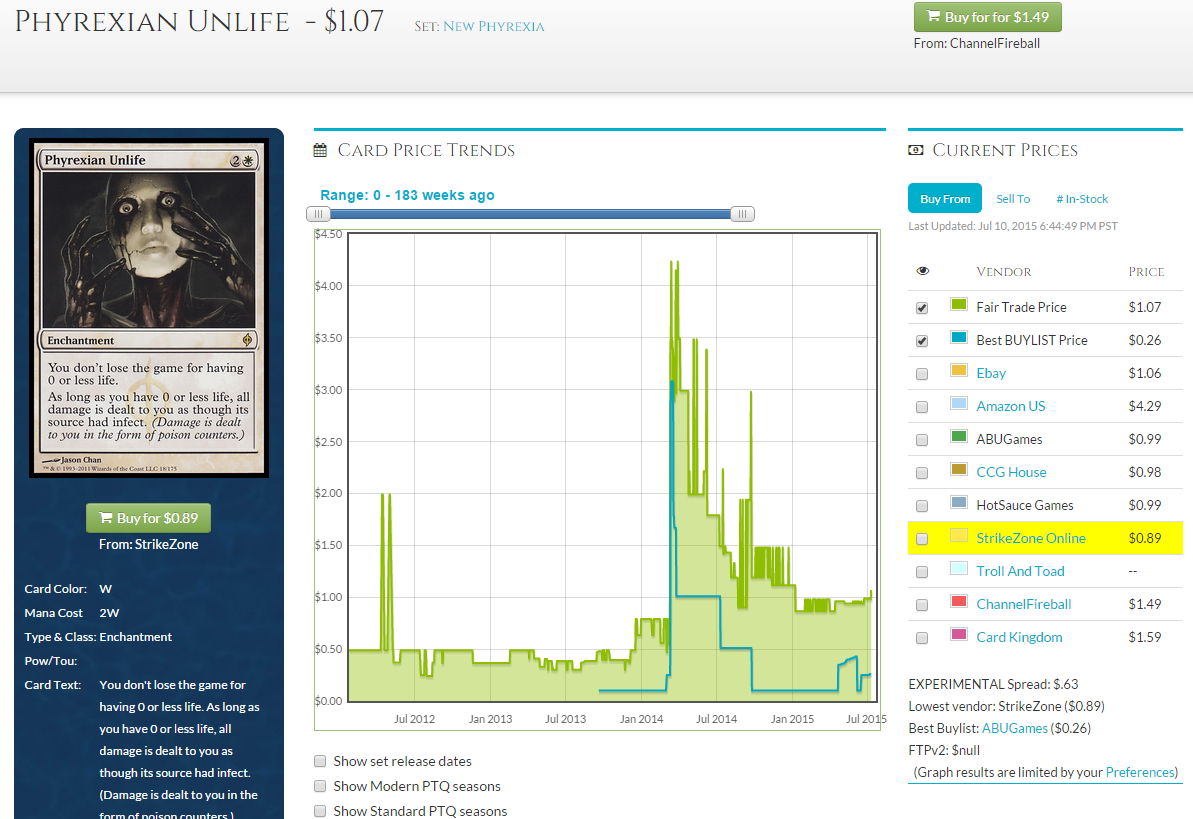This screenshot has height=819, width=1193.
Task: Click the Last Updated timestamp text
Action: 1013,226
